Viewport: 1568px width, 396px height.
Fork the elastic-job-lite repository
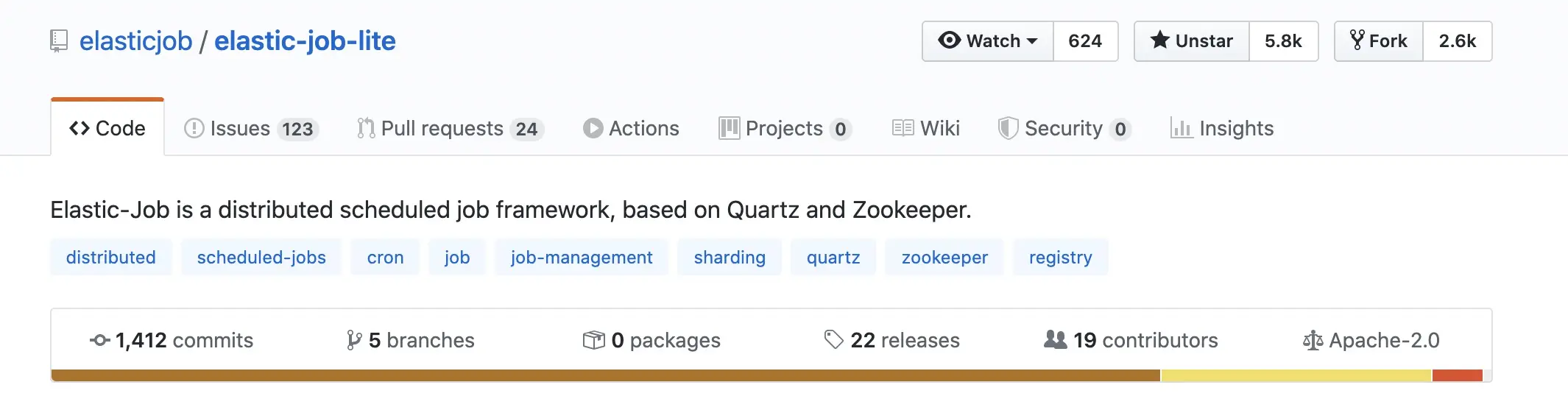1379,41
